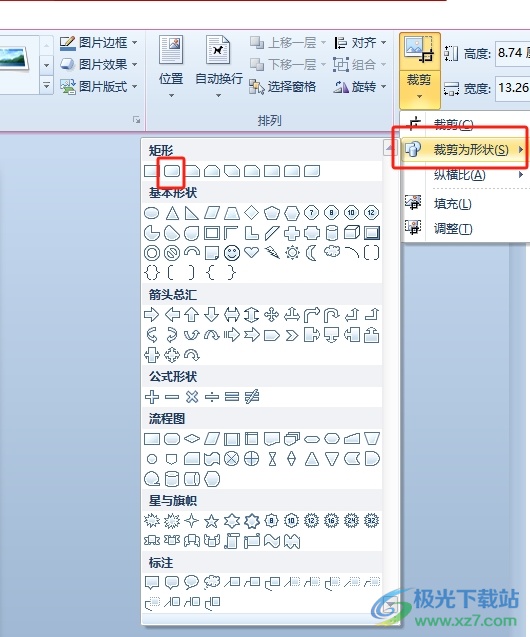Pick the 5-point star shape
This screenshot has width=530, height=637.
pos(212,520)
